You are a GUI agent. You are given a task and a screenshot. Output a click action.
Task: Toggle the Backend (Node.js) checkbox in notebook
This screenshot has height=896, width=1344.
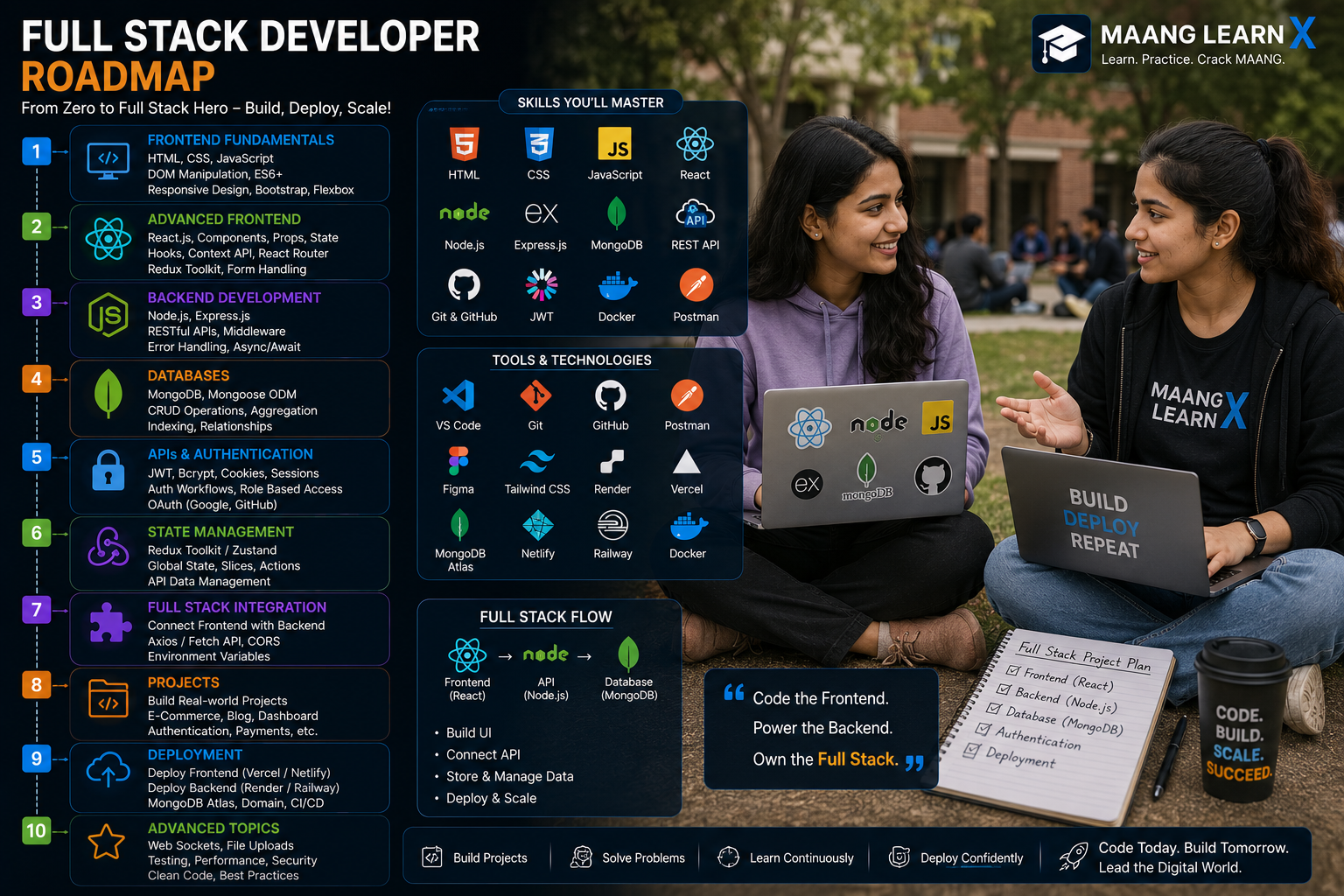(1004, 689)
